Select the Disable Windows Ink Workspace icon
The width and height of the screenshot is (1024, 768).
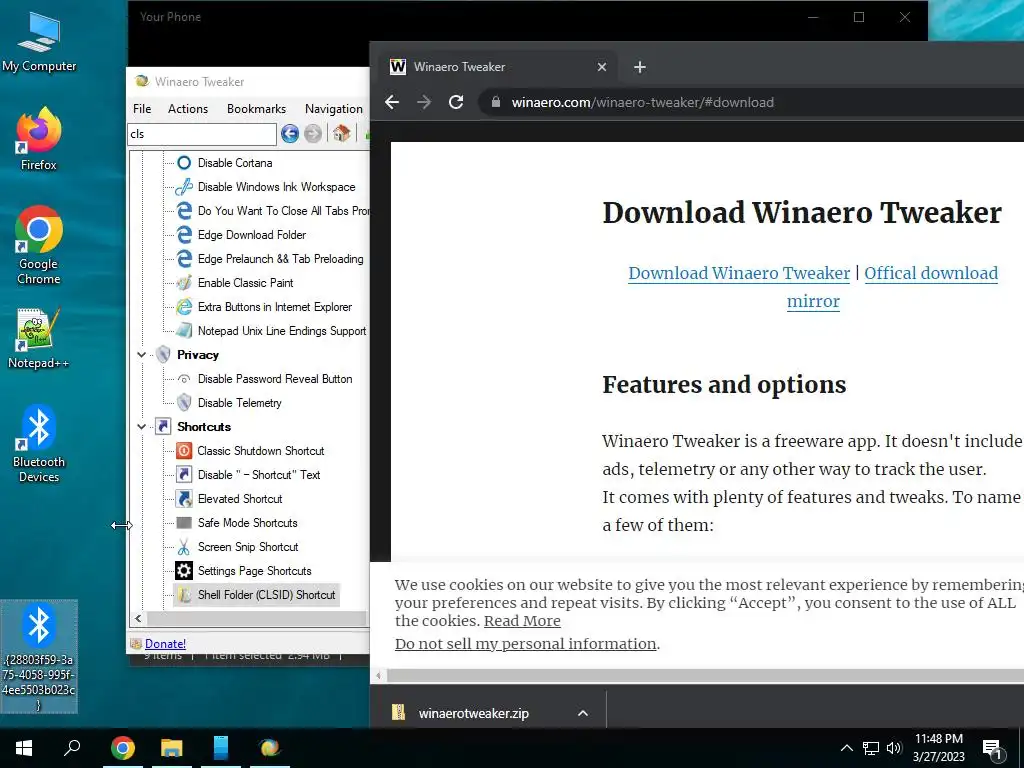point(184,187)
